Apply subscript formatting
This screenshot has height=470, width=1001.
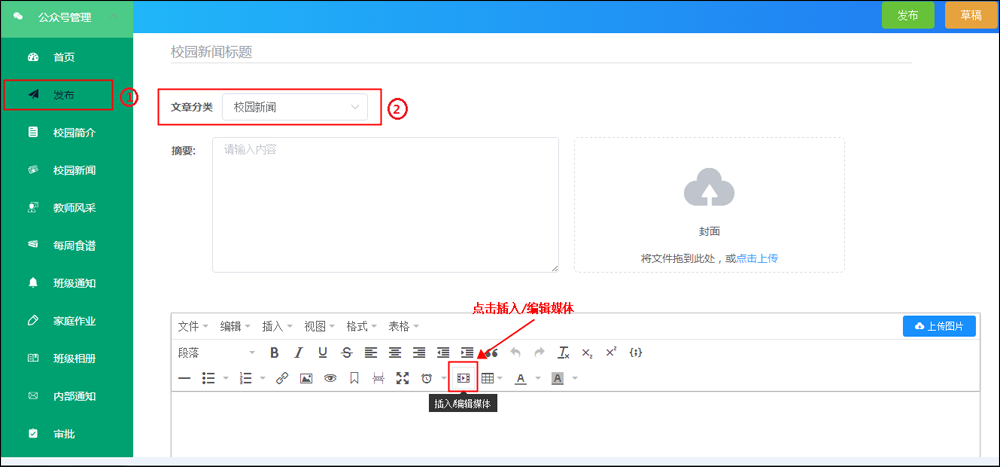coord(587,352)
